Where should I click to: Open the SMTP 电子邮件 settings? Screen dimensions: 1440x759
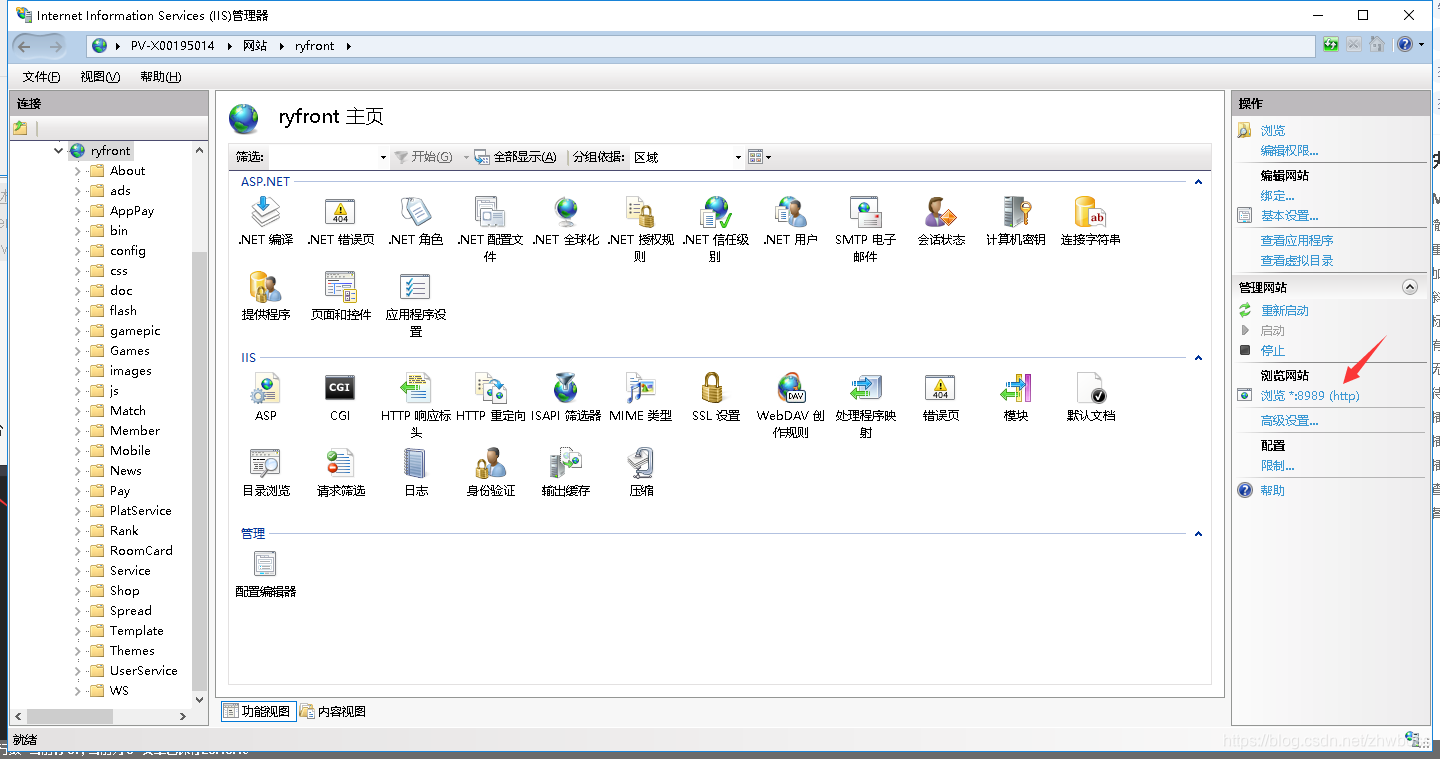click(x=865, y=229)
